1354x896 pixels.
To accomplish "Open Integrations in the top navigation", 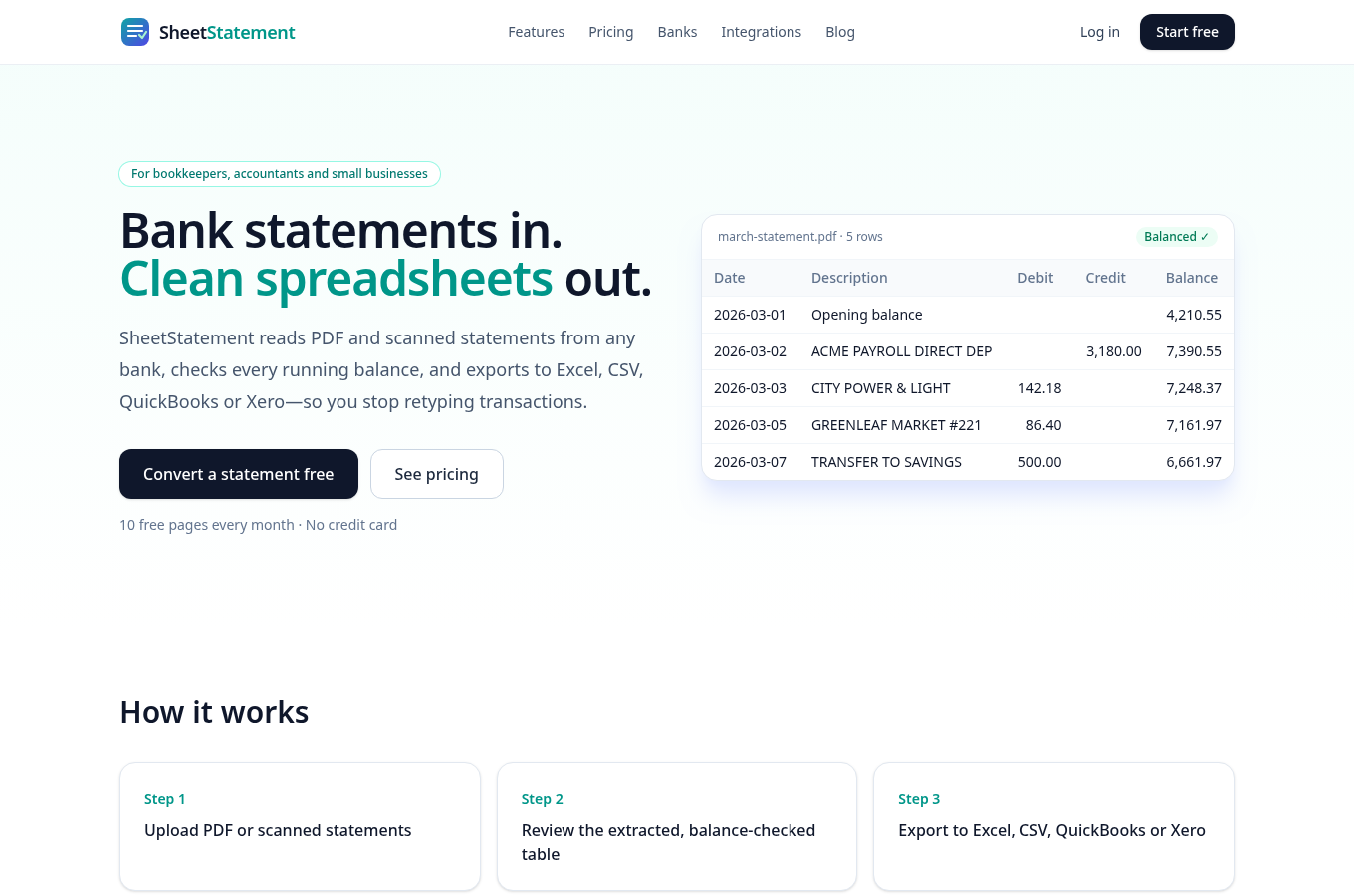I will pos(761,32).
